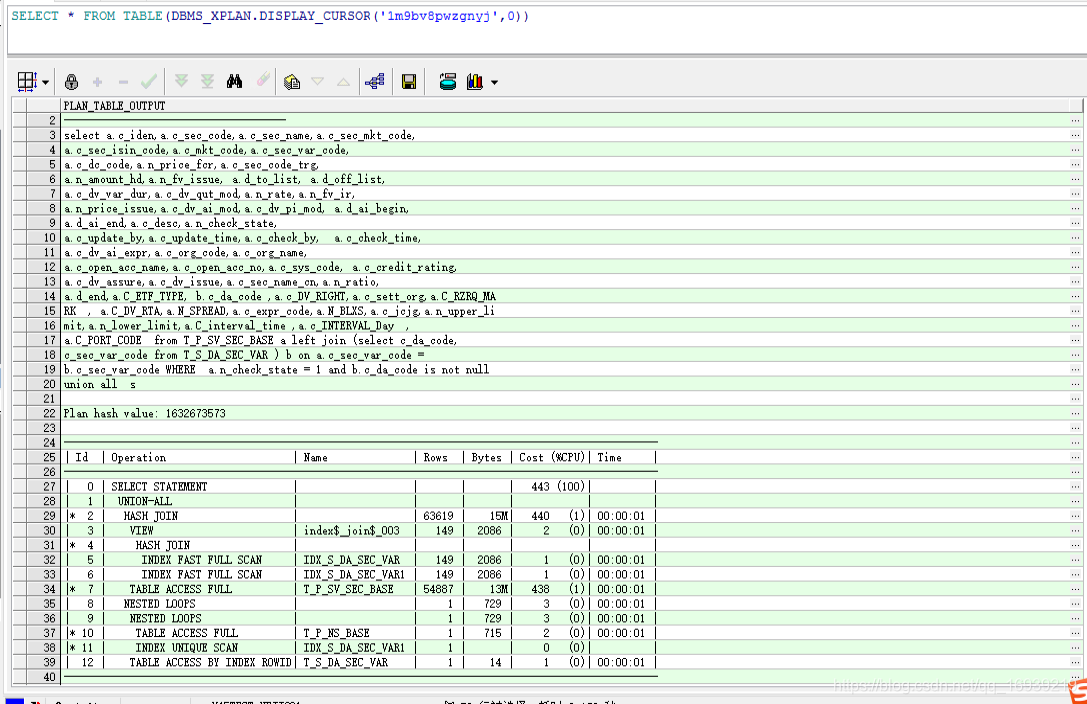The height and width of the screenshot is (704, 1087).
Task: Click the row containing 'c_sec_var_code from T_S_DA_SEC_VAR'
Action: pyautogui.click(x=565, y=355)
